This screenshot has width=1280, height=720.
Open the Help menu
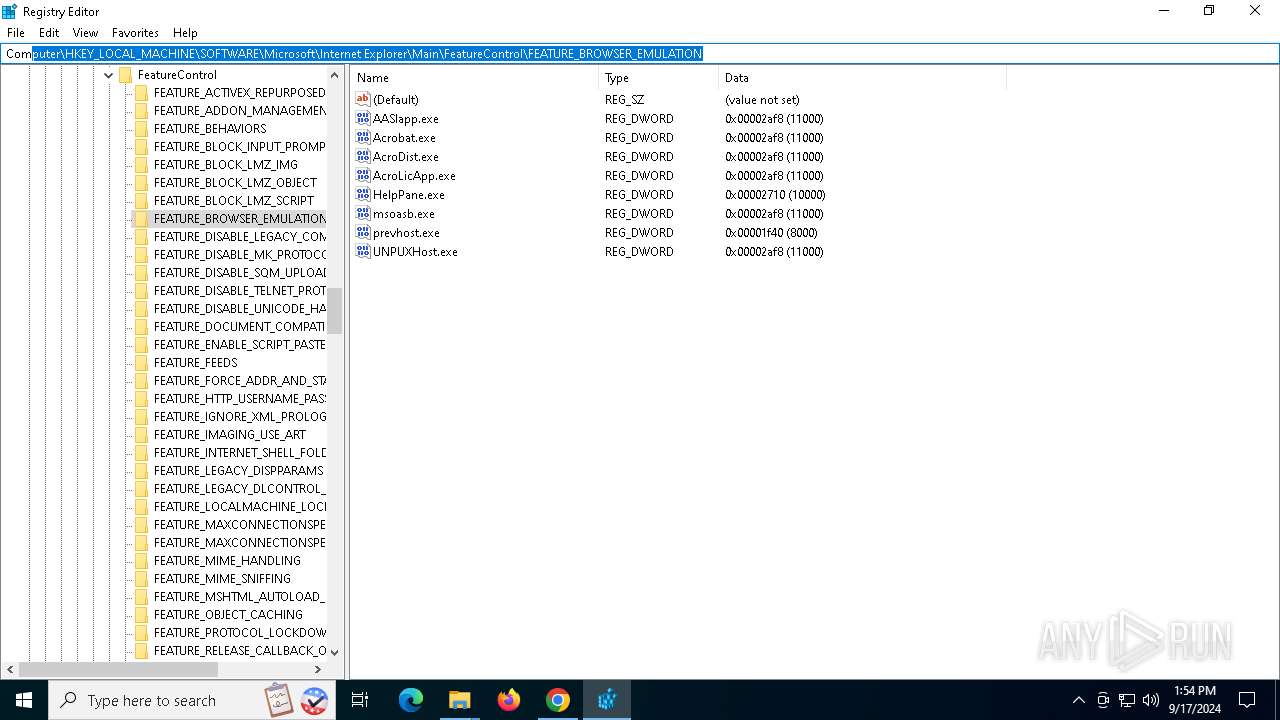pyautogui.click(x=185, y=33)
